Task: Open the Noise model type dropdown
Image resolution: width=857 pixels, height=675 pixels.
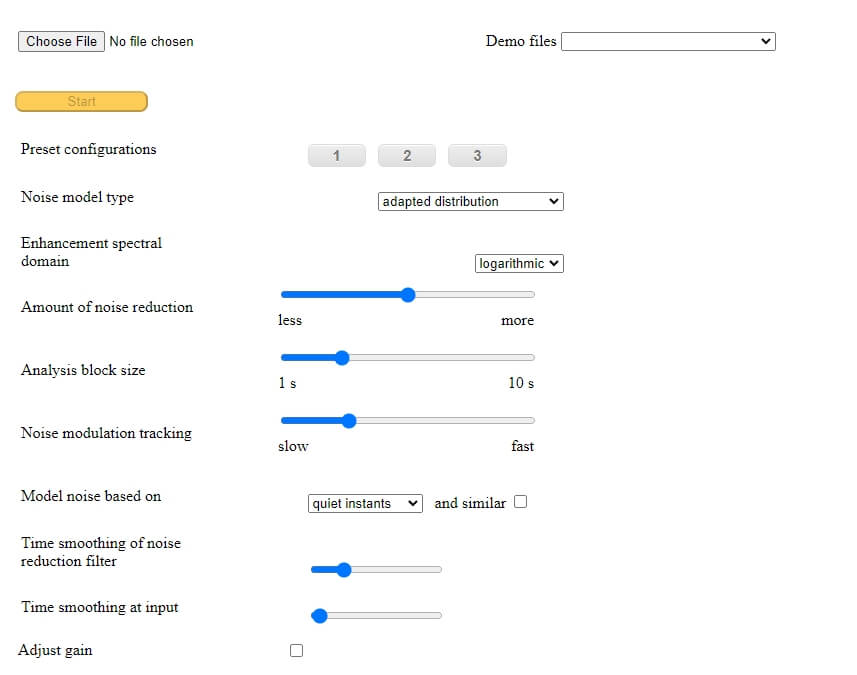Action: click(x=471, y=201)
